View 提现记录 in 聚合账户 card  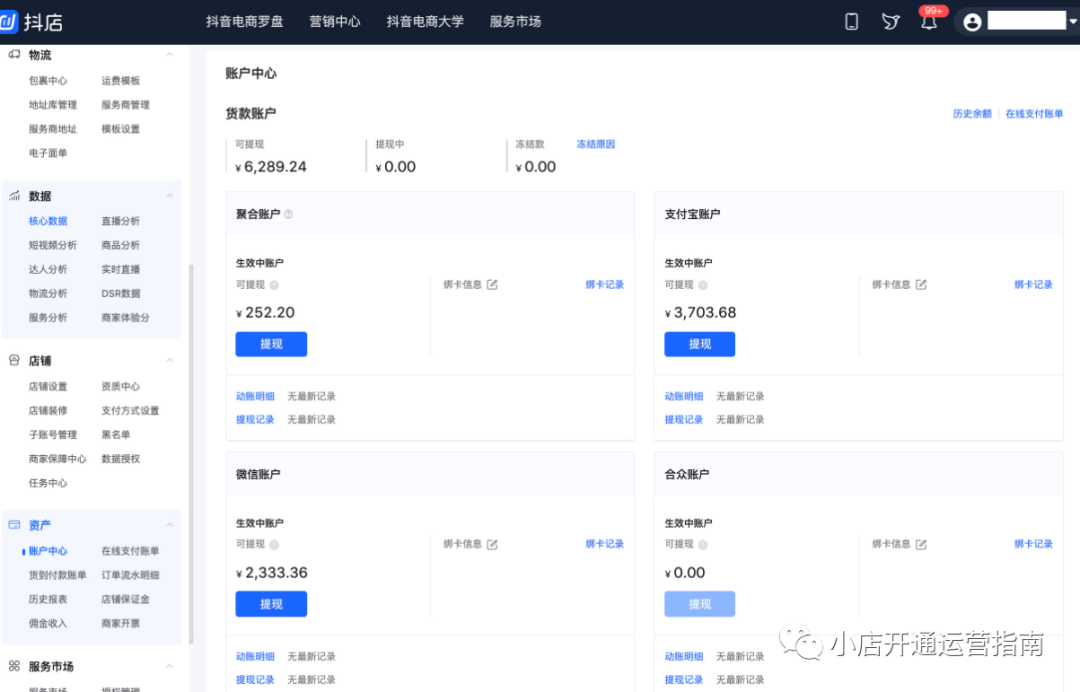[255, 419]
